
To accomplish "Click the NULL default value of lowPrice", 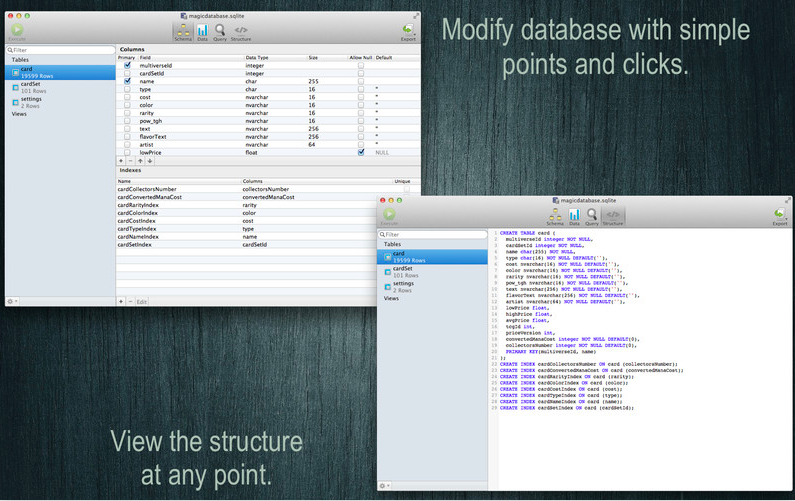I will (382, 153).
